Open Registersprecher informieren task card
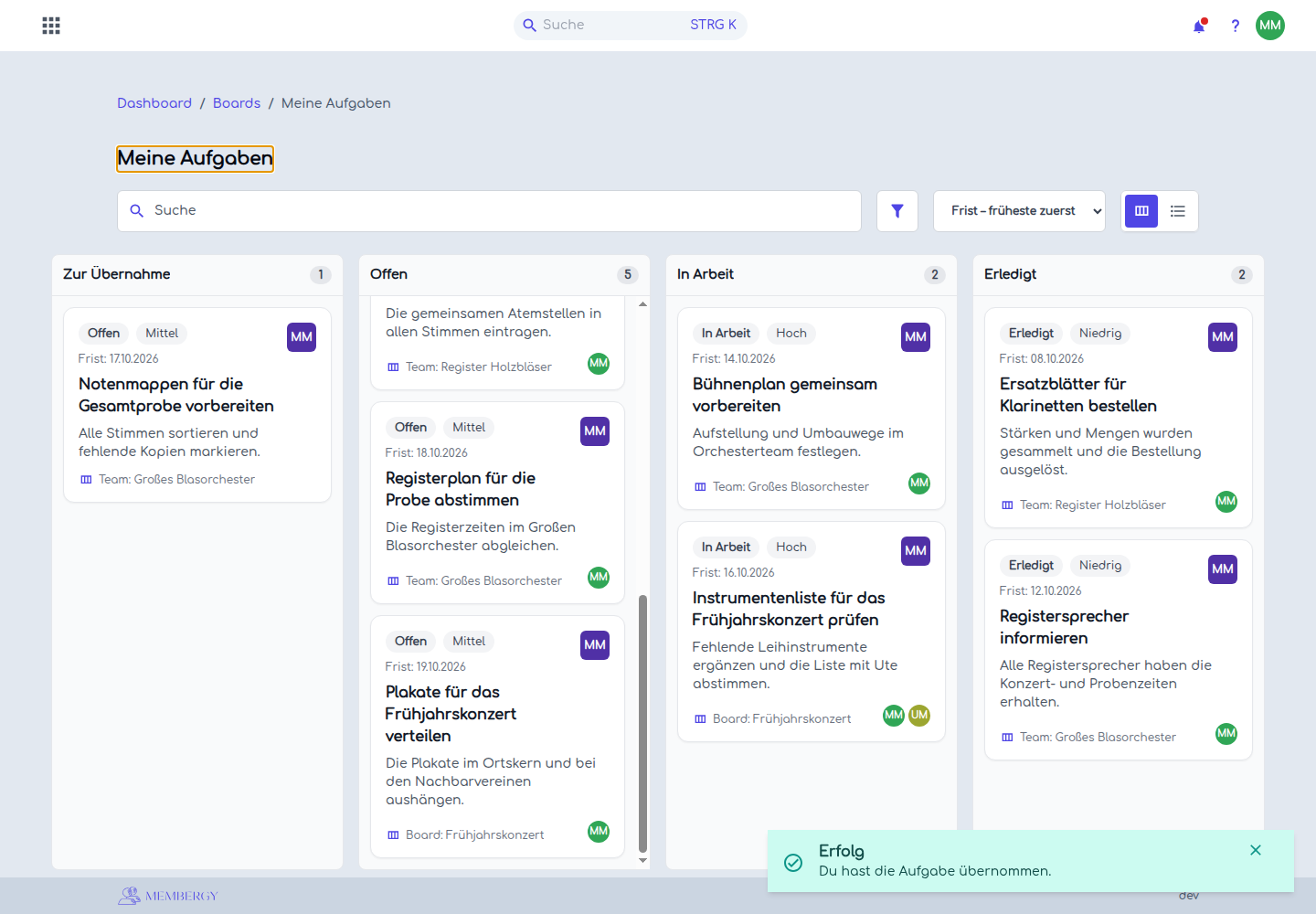The image size is (1316, 914). 1119,650
